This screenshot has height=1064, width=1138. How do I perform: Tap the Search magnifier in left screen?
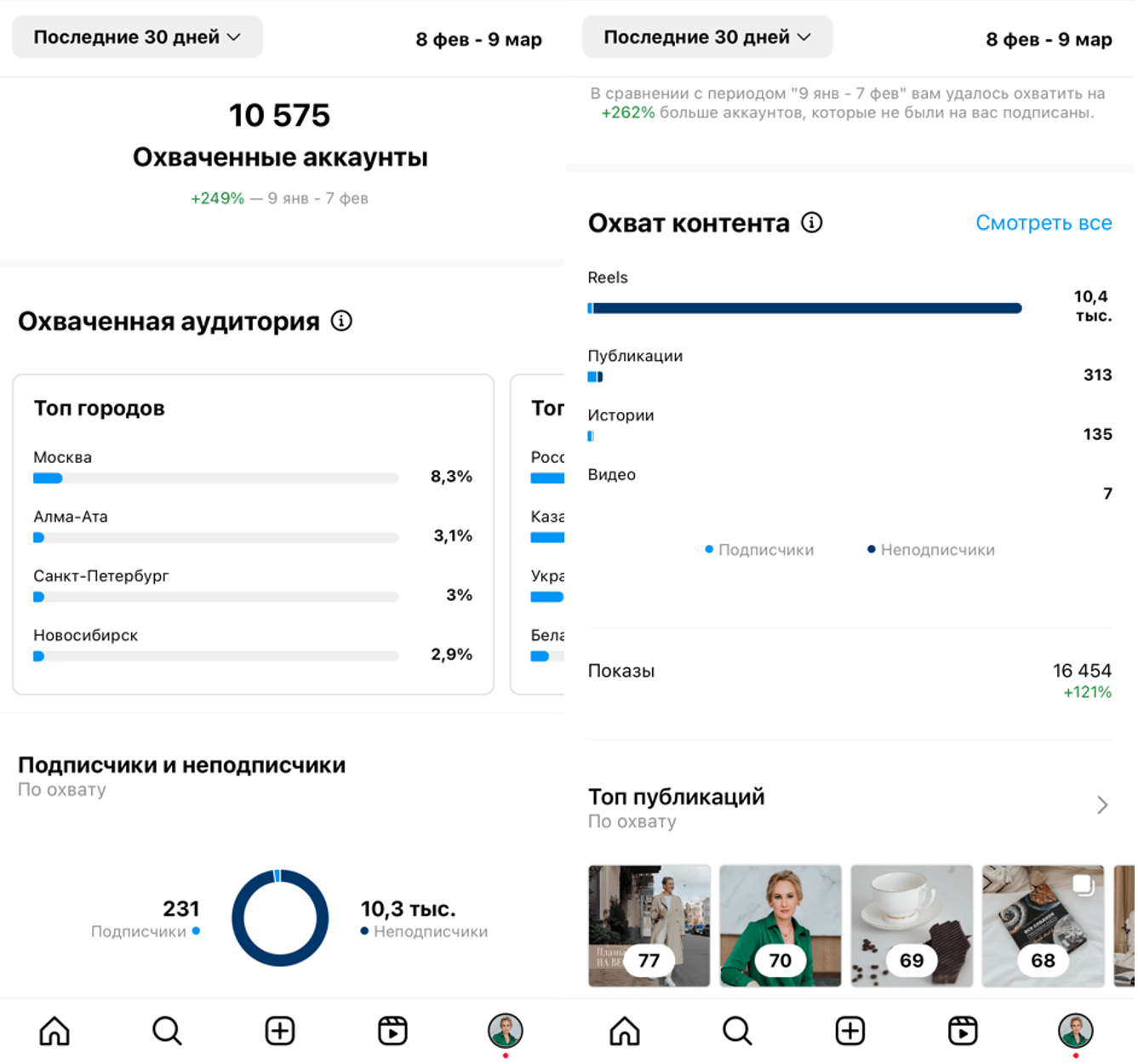point(167,1031)
